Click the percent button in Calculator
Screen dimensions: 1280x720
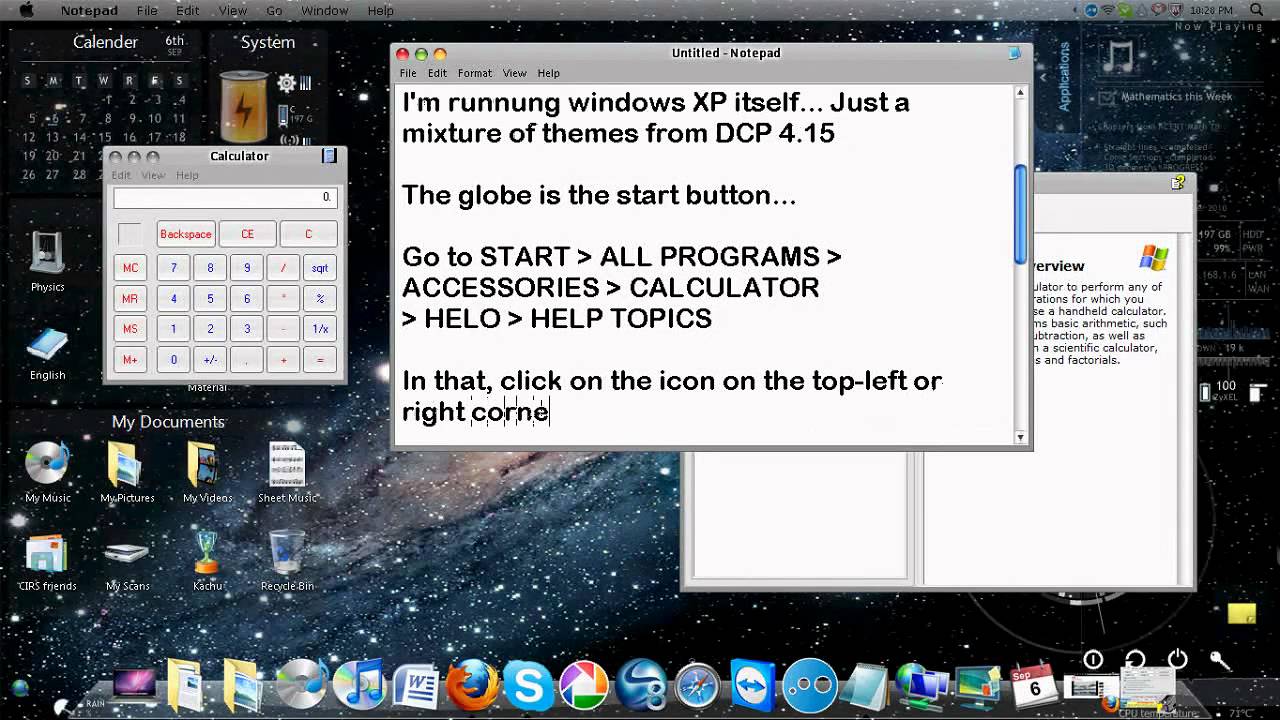point(320,299)
